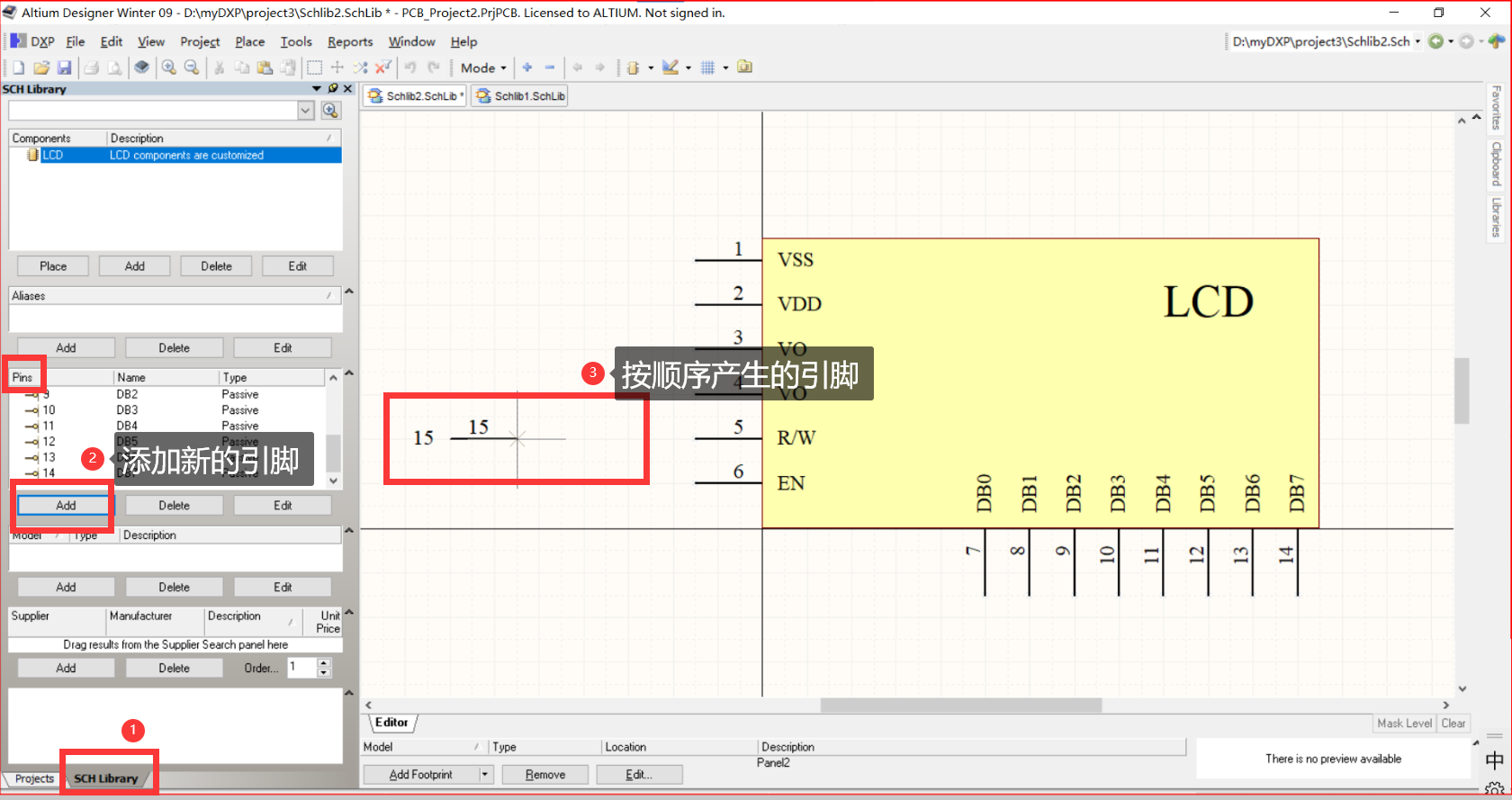Click the drawing utilities pencil icon
The image size is (1512, 800).
coord(670,67)
